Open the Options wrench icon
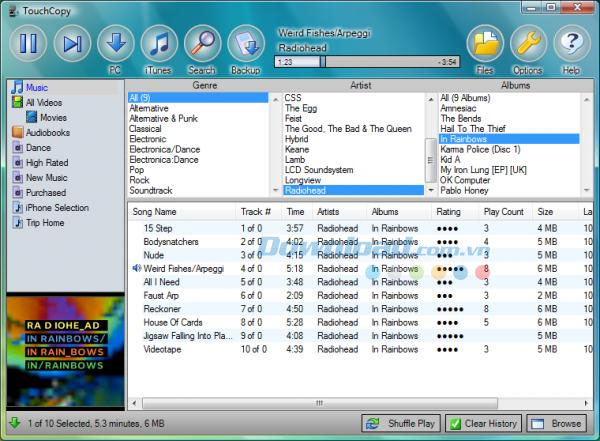 [x=528, y=45]
